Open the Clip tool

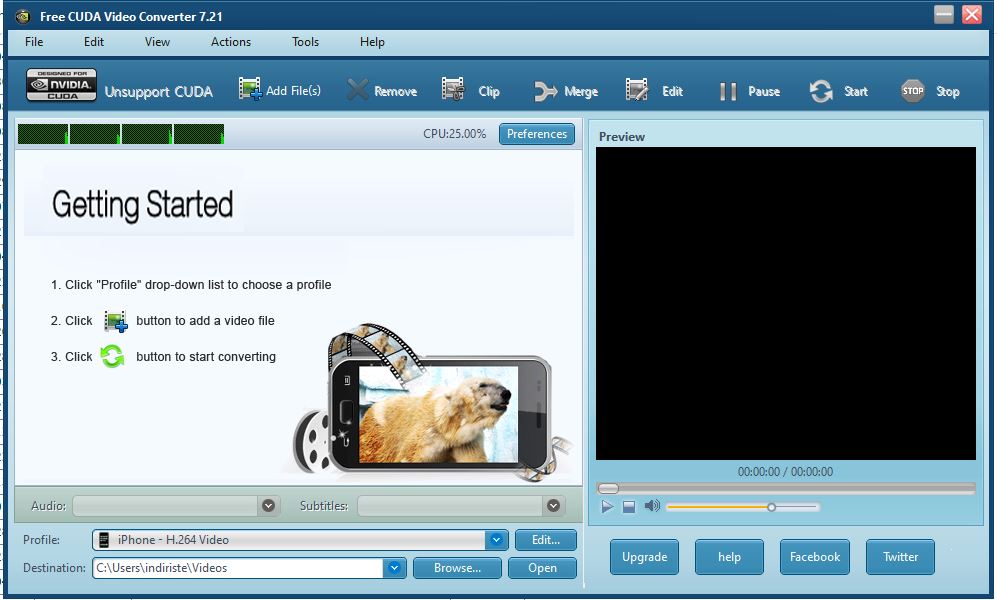(x=471, y=90)
